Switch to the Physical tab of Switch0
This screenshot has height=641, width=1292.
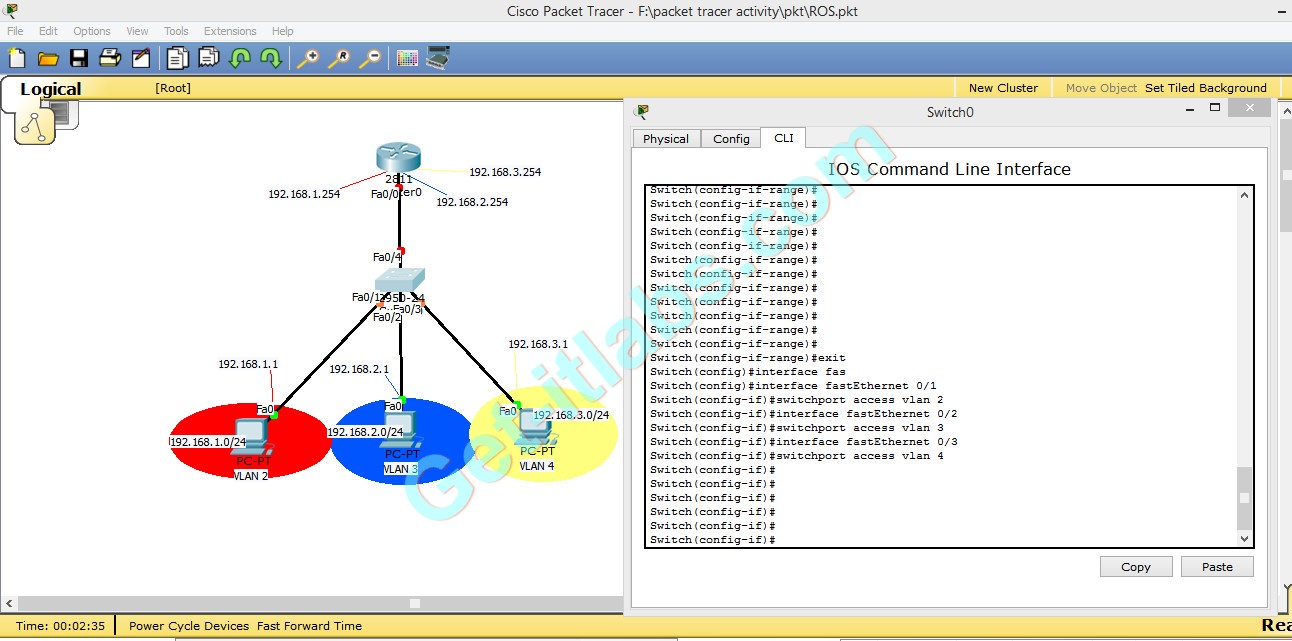tap(666, 139)
